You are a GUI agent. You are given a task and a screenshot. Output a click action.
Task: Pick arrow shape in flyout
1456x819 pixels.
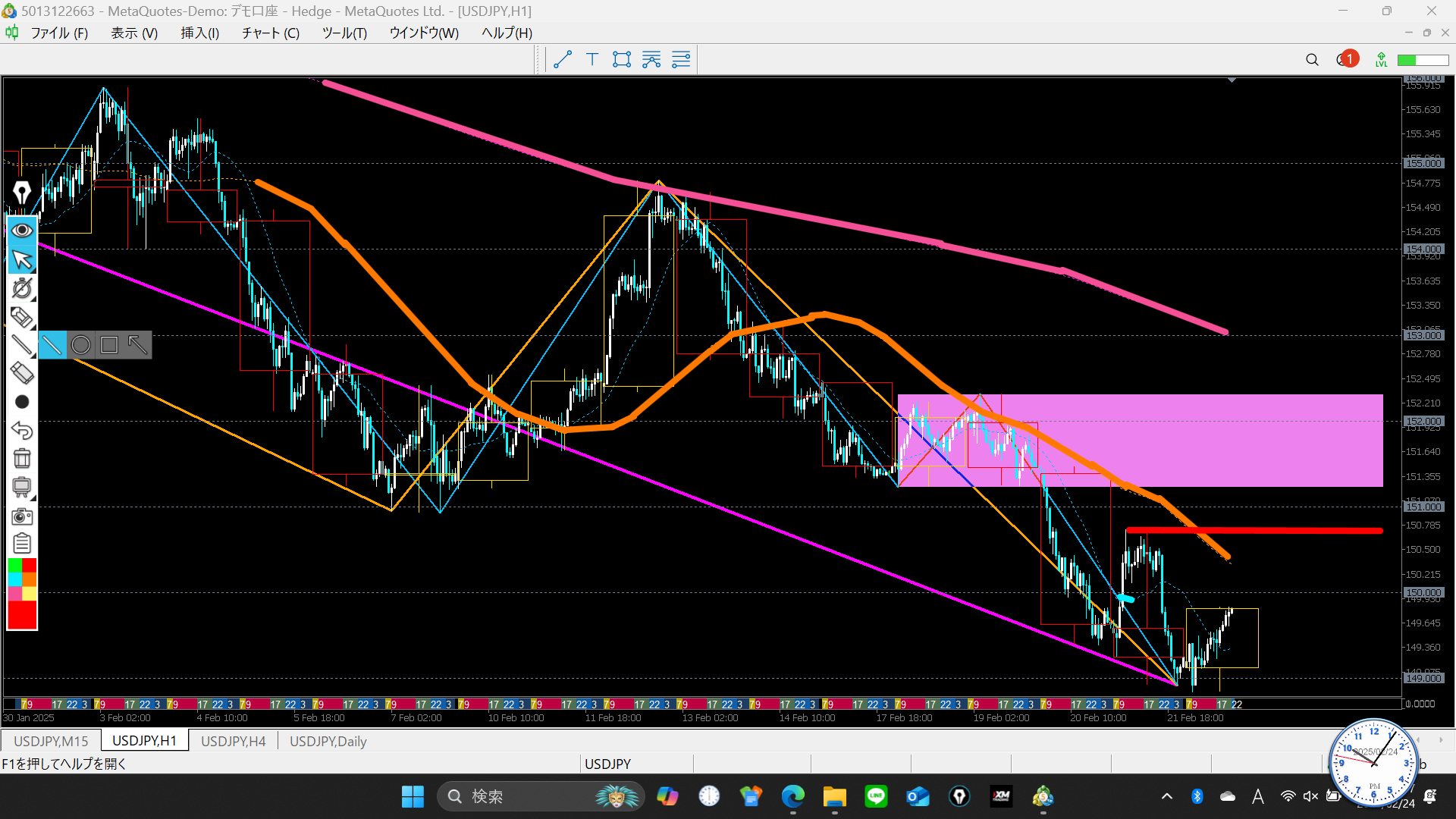click(x=137, y=345)
